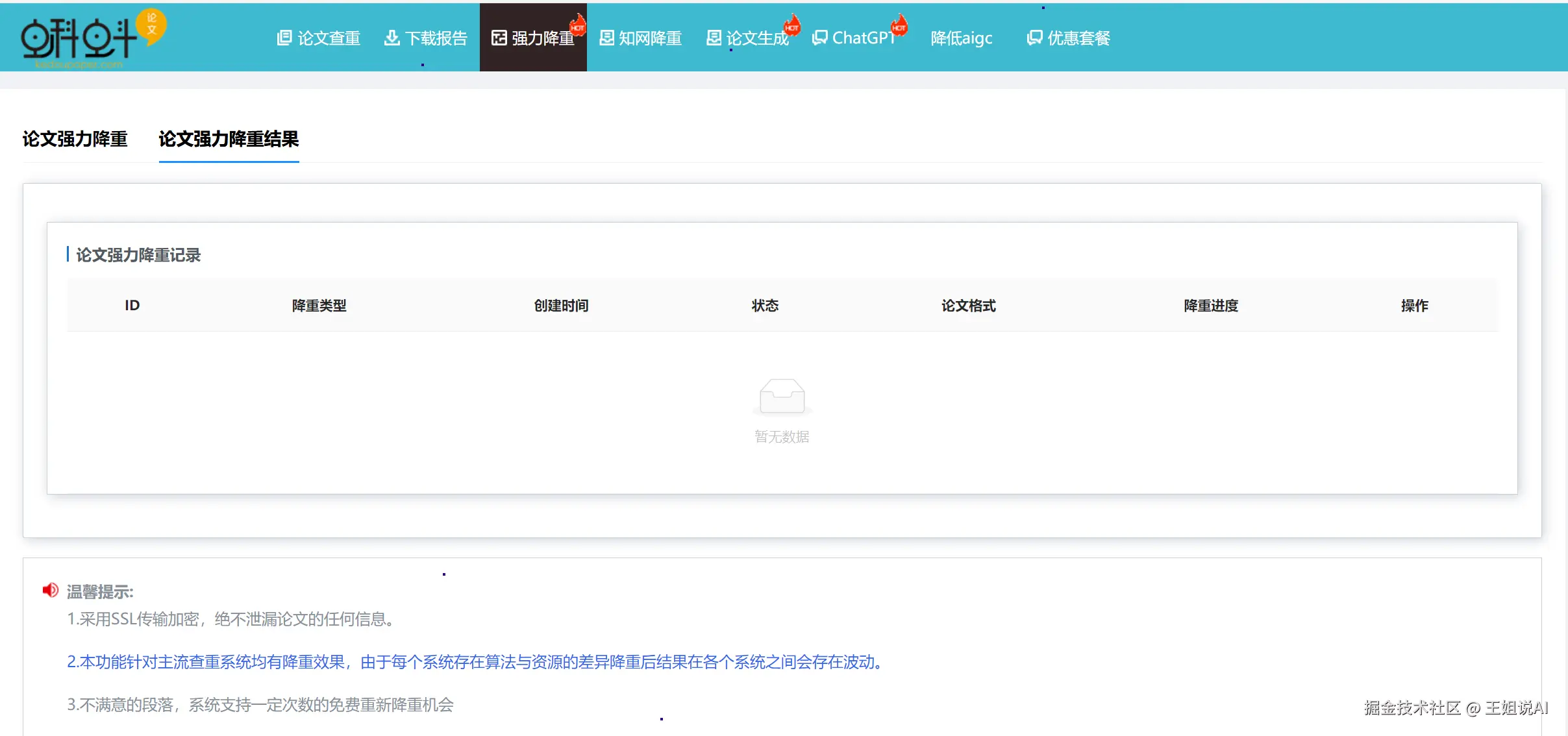This screenshot has width=1568, height=736.
Task: Click the 操作 column header
Action: coord(1414,306)
